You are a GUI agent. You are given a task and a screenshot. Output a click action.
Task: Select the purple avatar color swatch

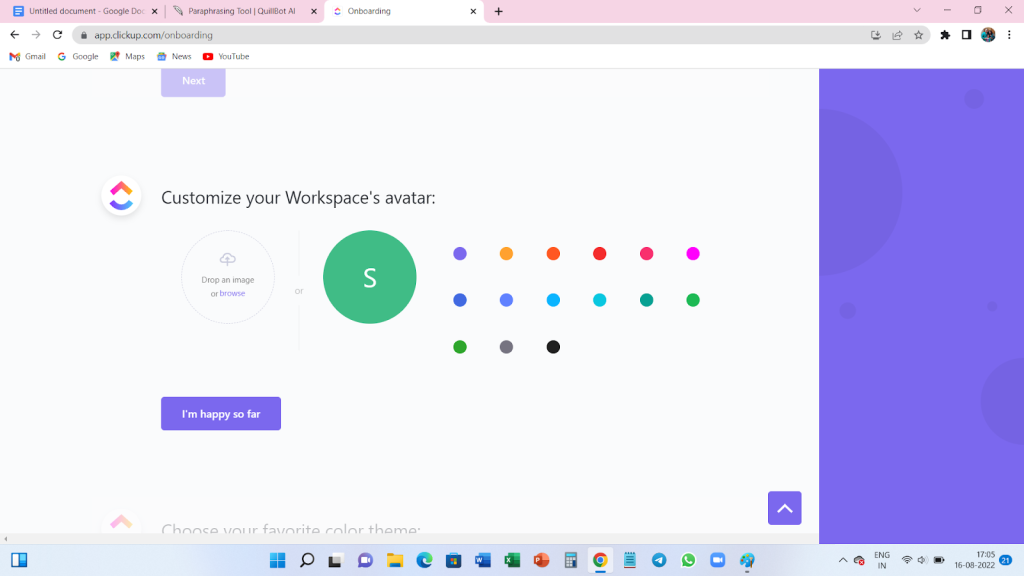coord(459,253)
